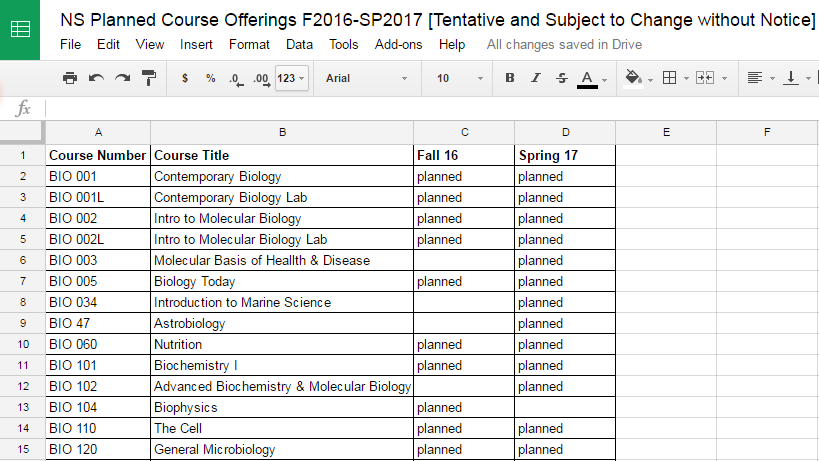Screen dimensions: 819x461
Task: Activate the paint format tool
Action: (x=149, y=78)
